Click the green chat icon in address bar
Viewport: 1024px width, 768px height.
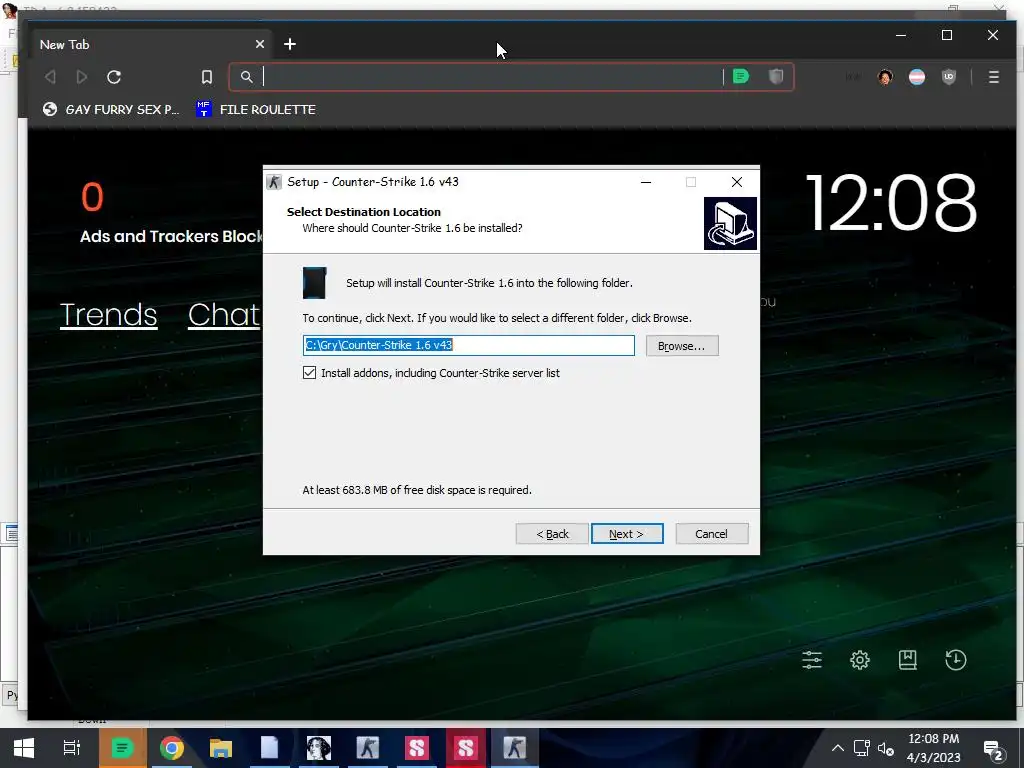pos(741,76)
